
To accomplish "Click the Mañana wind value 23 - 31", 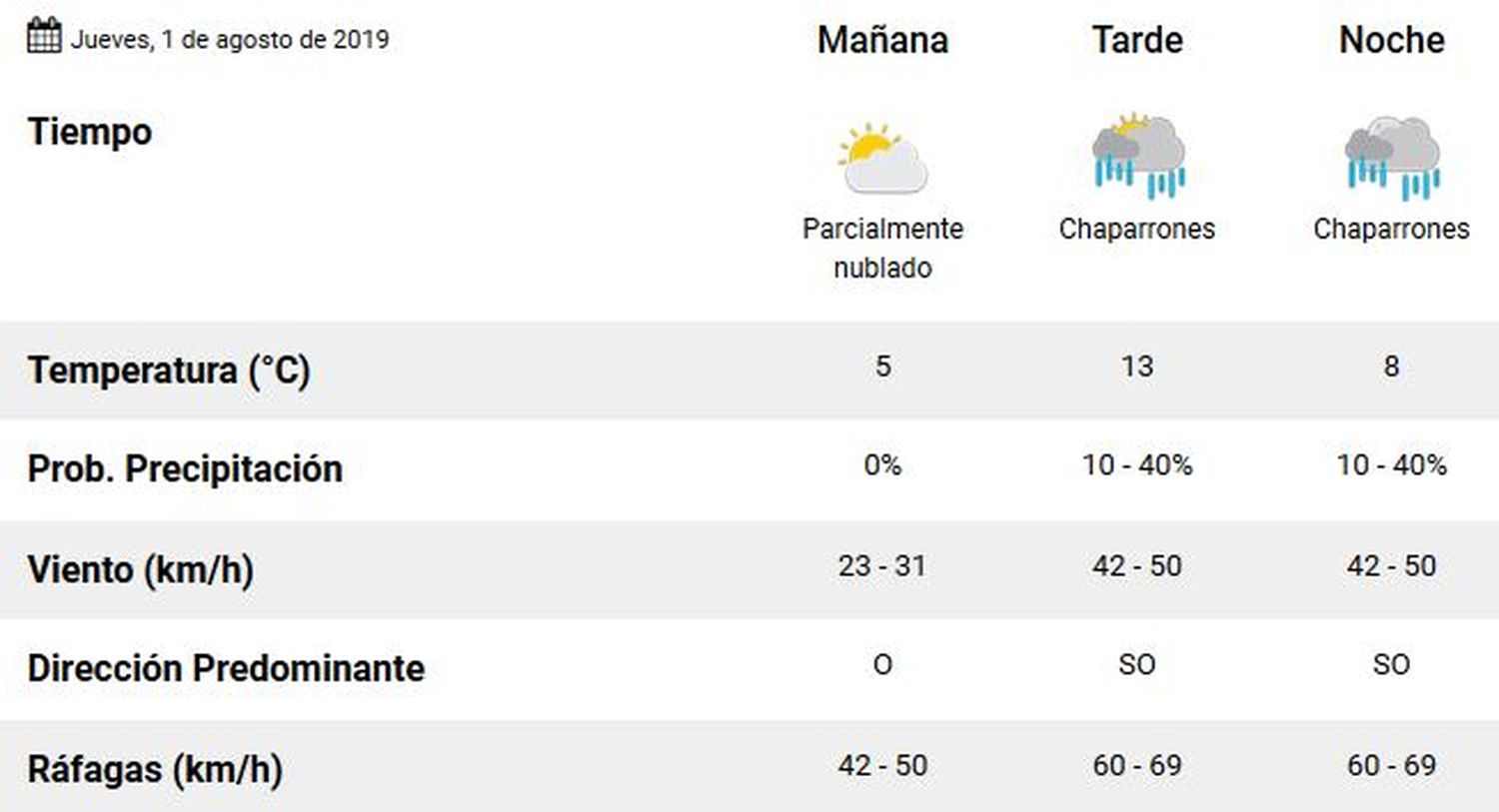I will coord(882,566).
